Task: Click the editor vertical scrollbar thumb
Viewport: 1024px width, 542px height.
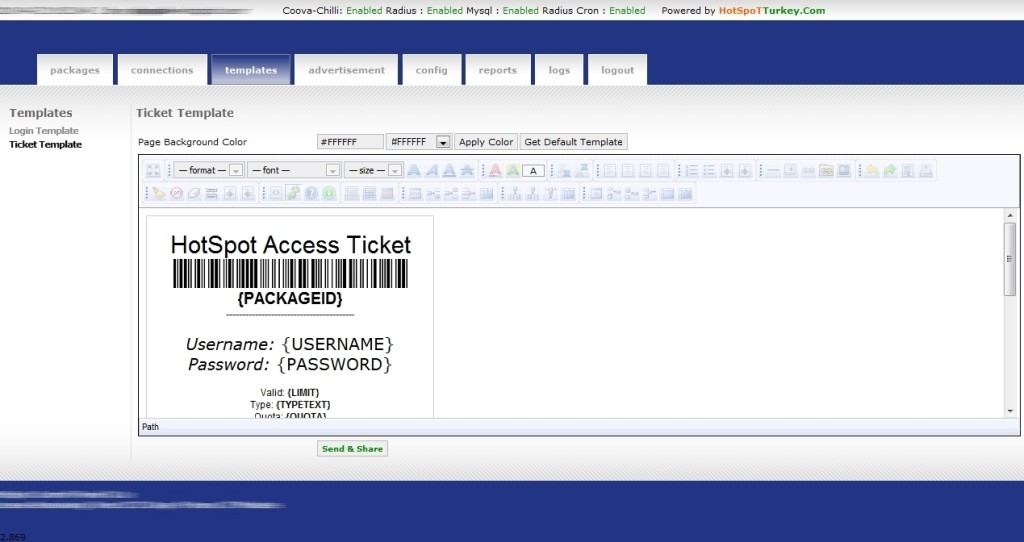Action: point(1010,259)
